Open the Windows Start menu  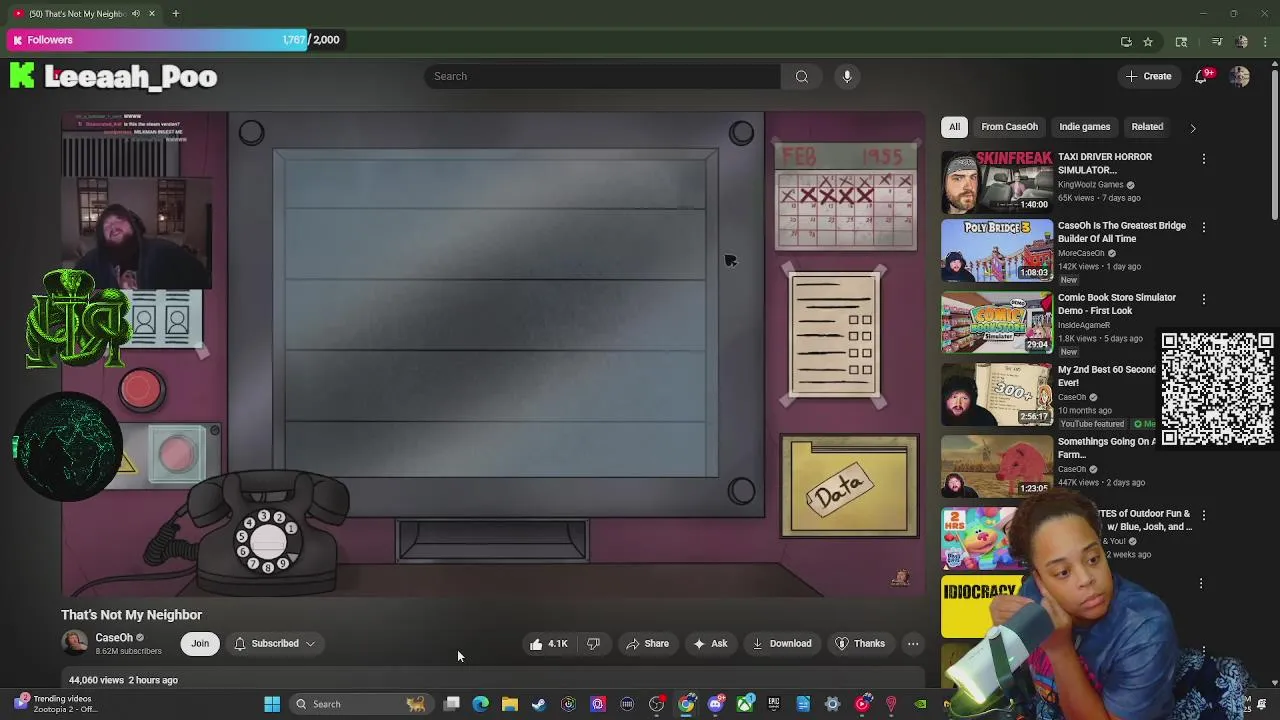click(272, 704)
